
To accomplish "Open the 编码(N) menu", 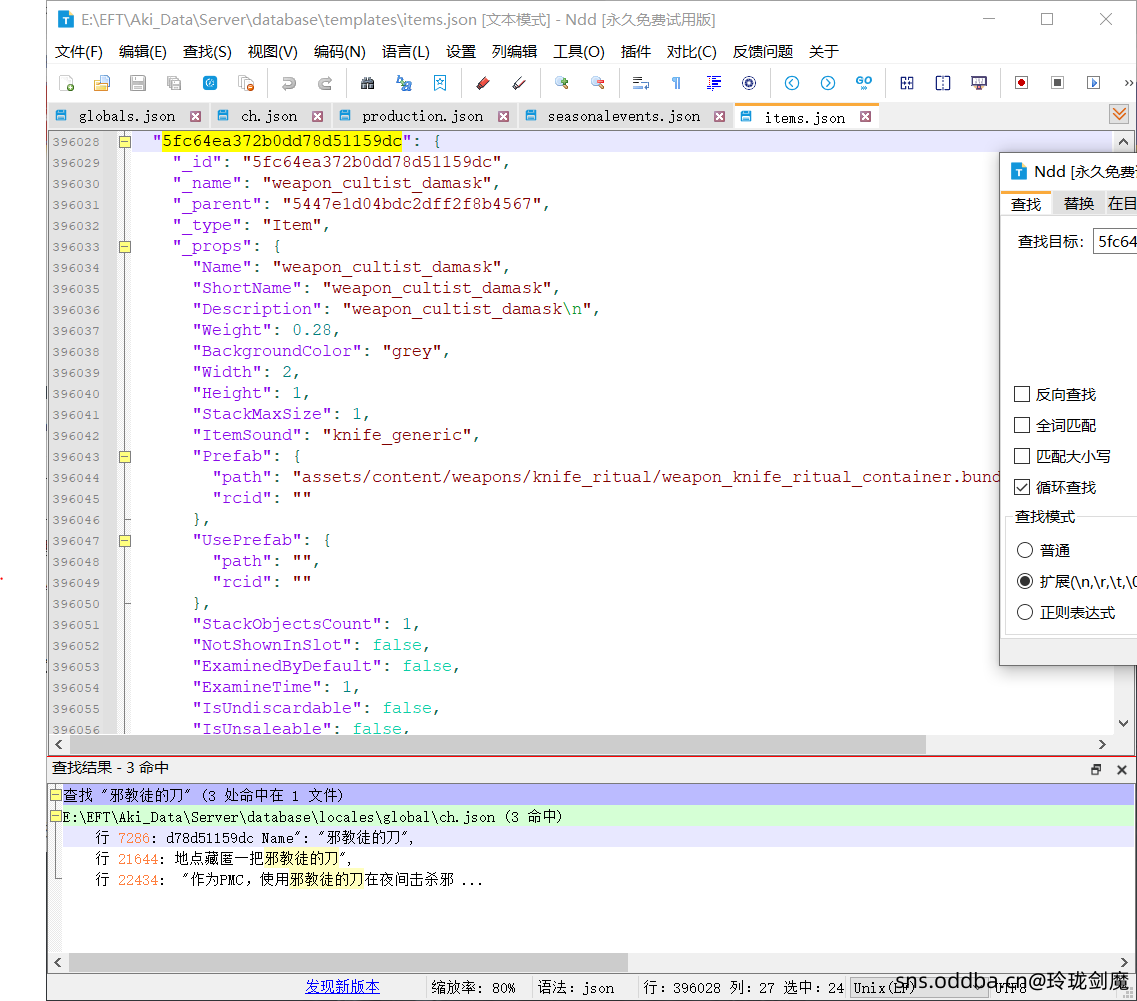I will coord(339,52).
